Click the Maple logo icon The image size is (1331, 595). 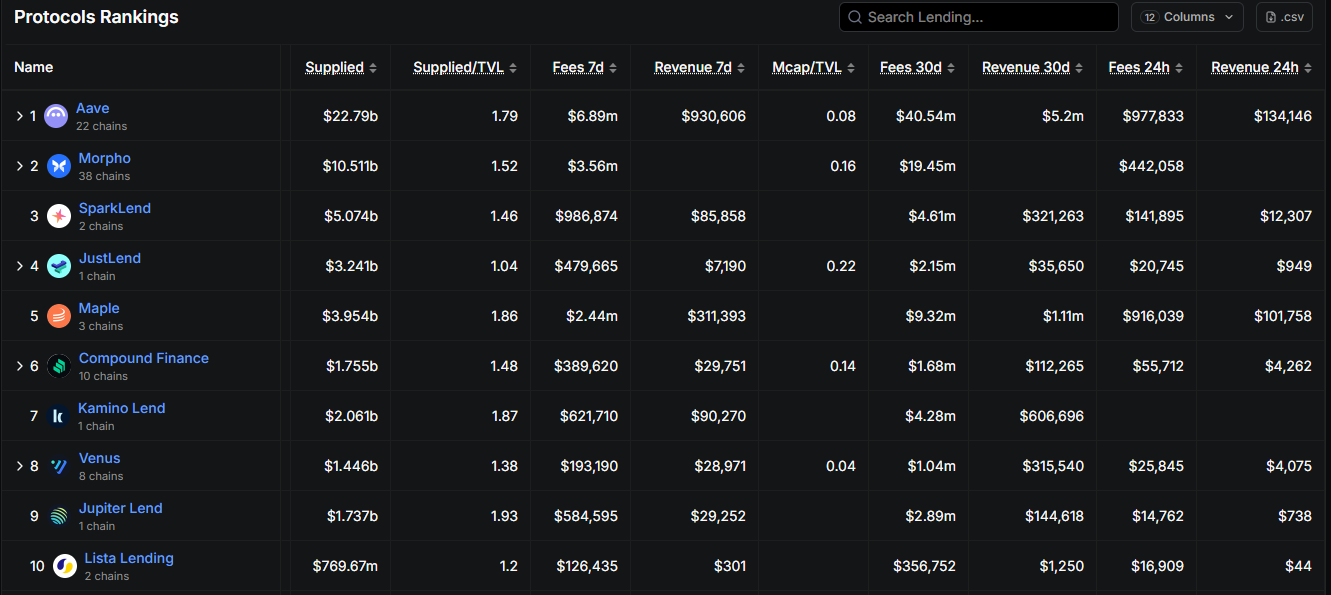coord(59,316)
